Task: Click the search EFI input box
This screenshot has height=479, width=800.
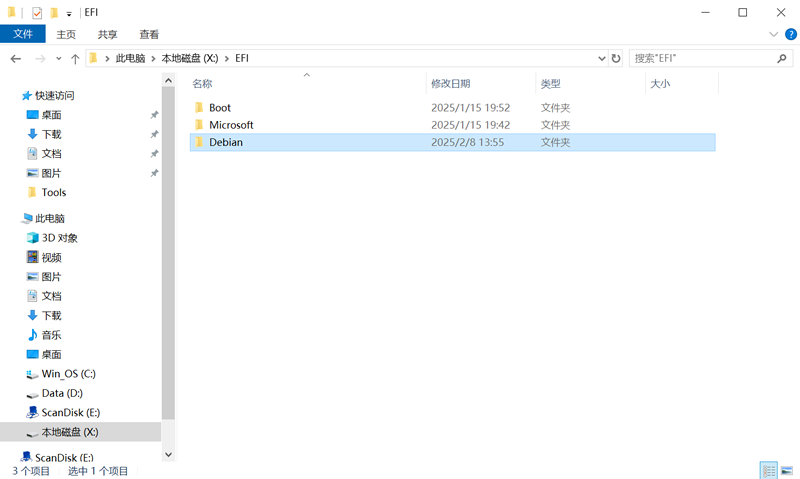Action: pos(700,59)
